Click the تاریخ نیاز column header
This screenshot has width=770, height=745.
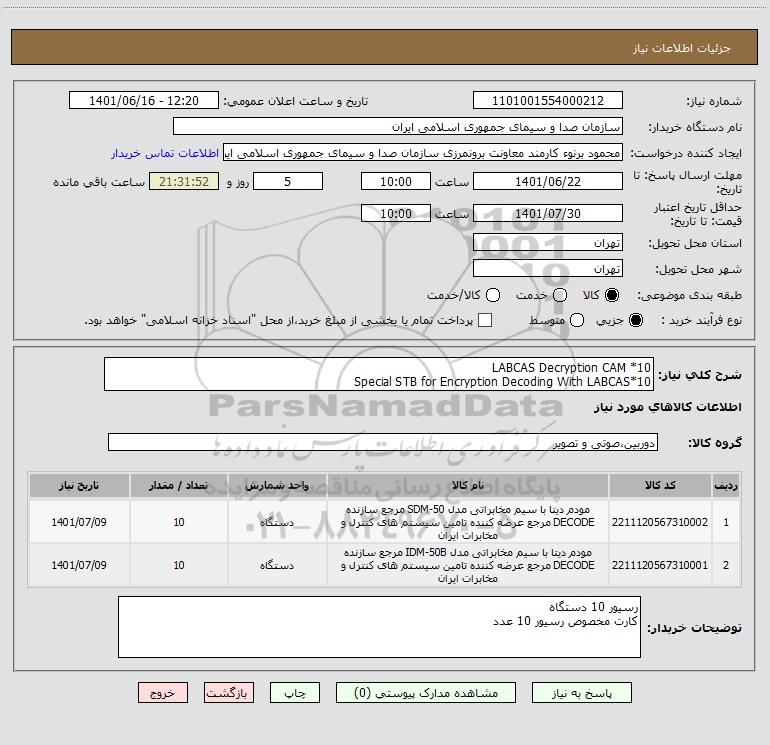point(79,485)
